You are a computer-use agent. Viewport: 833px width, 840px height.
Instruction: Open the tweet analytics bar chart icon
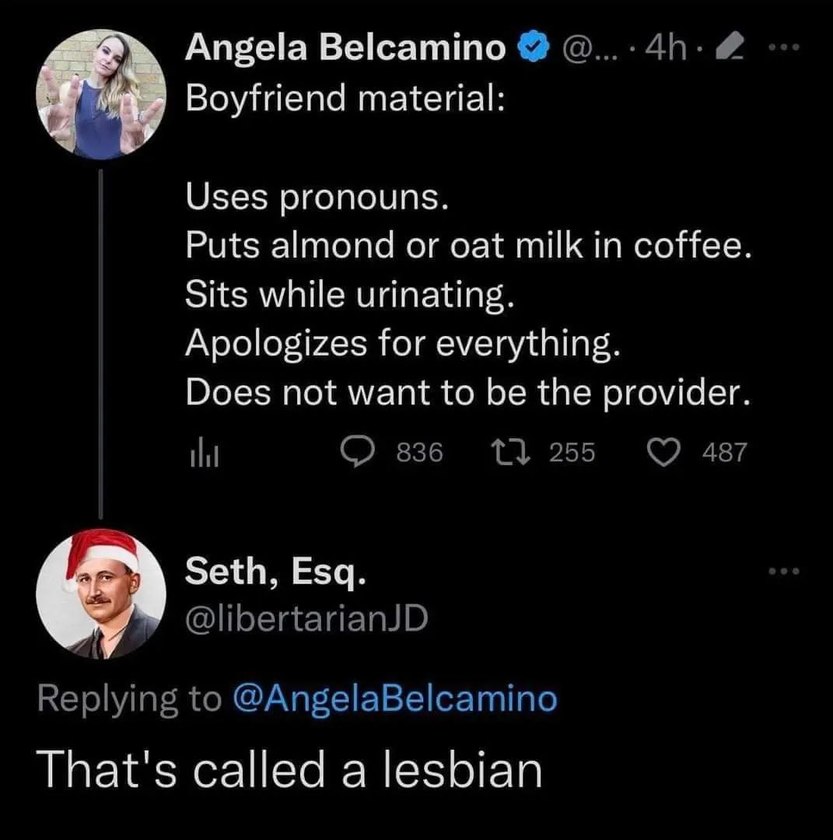(x=204, y=452)
